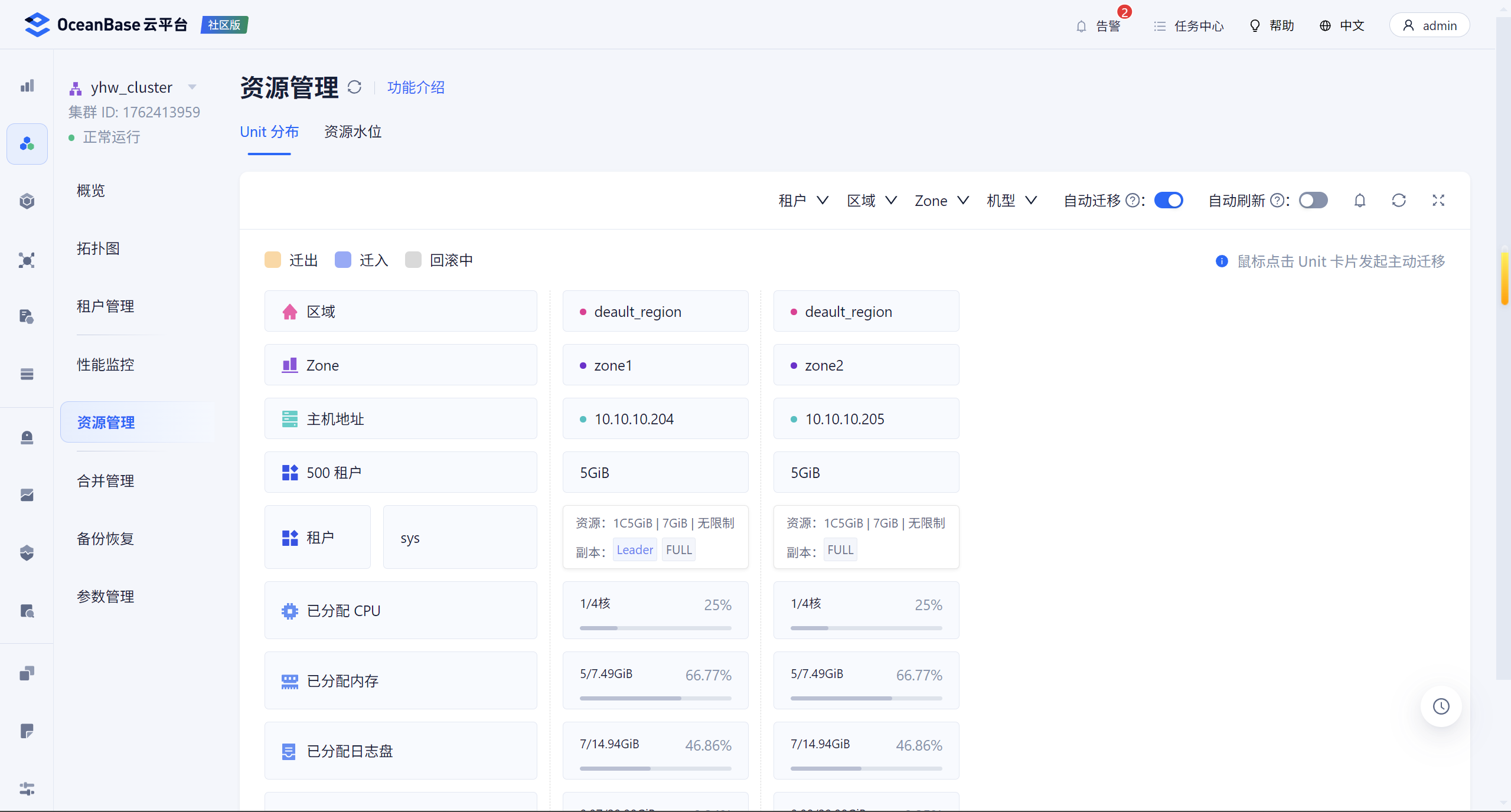Disable the 自动迁移 toggle switch
Viewport: 1511px width, 812px height.
point(1169,201)
